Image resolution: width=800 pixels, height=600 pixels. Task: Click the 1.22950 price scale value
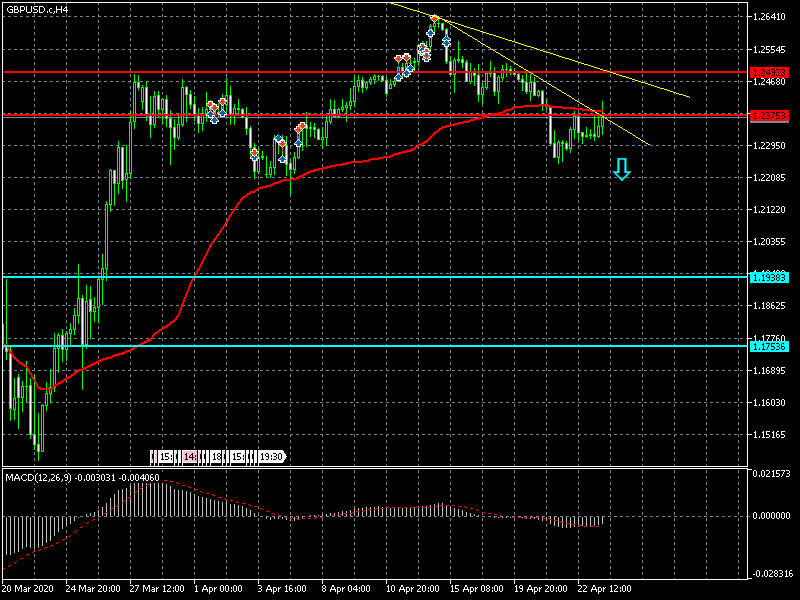click(x=769, y=146)
